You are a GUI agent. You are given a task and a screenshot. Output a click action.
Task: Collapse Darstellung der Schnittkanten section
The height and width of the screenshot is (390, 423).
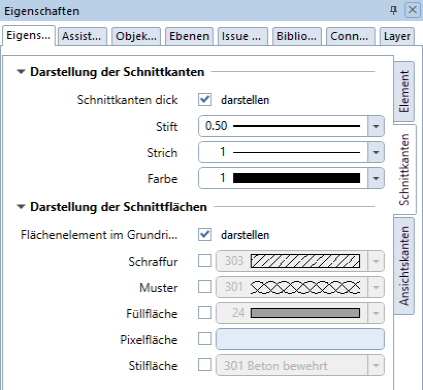click(x=21, y=72)
